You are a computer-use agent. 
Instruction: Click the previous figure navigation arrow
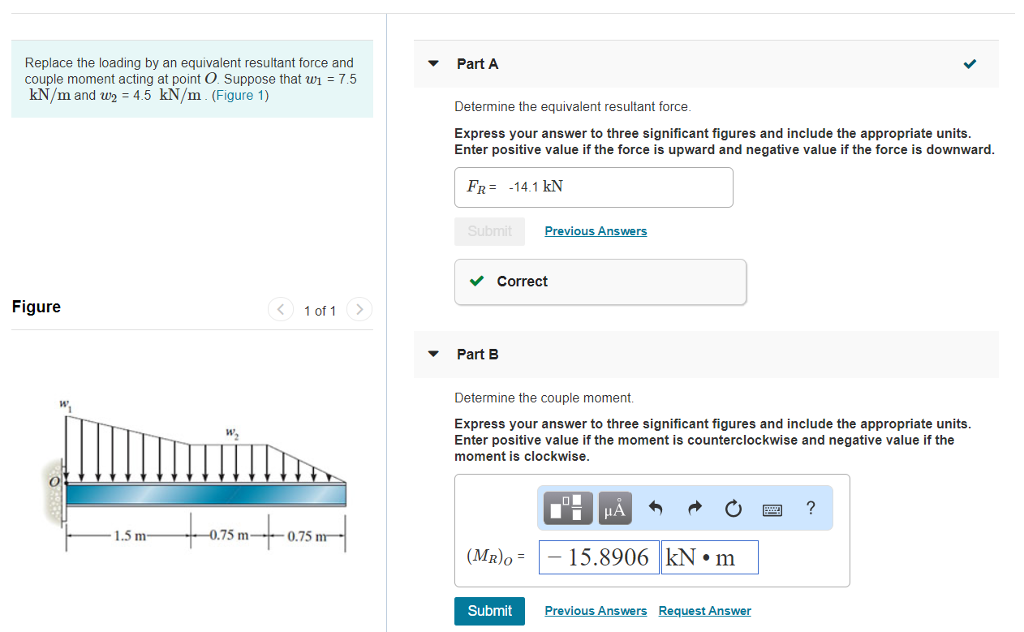[281, 310]
